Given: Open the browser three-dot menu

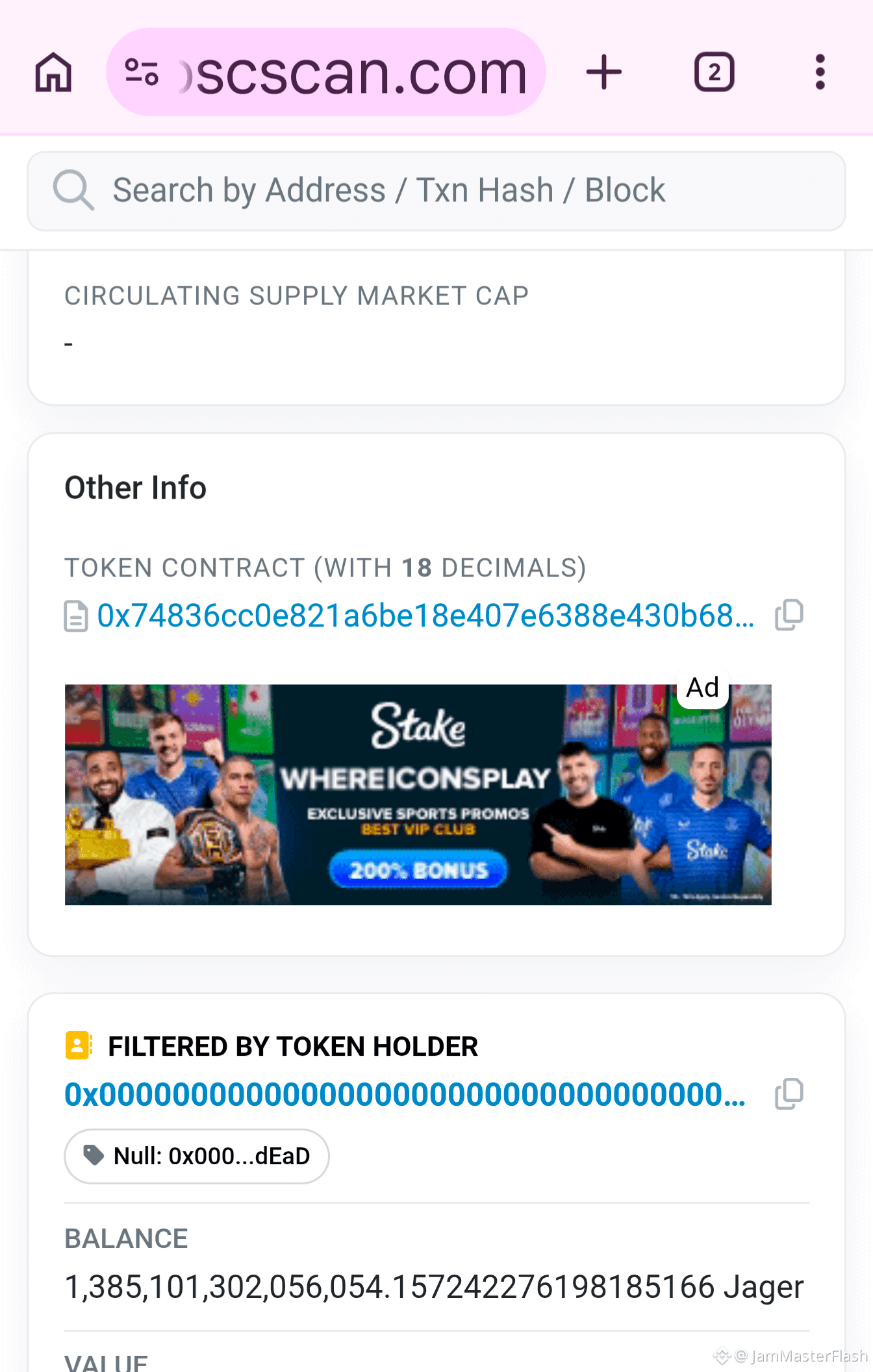Looking at the screenshot, I should point(820,72).
